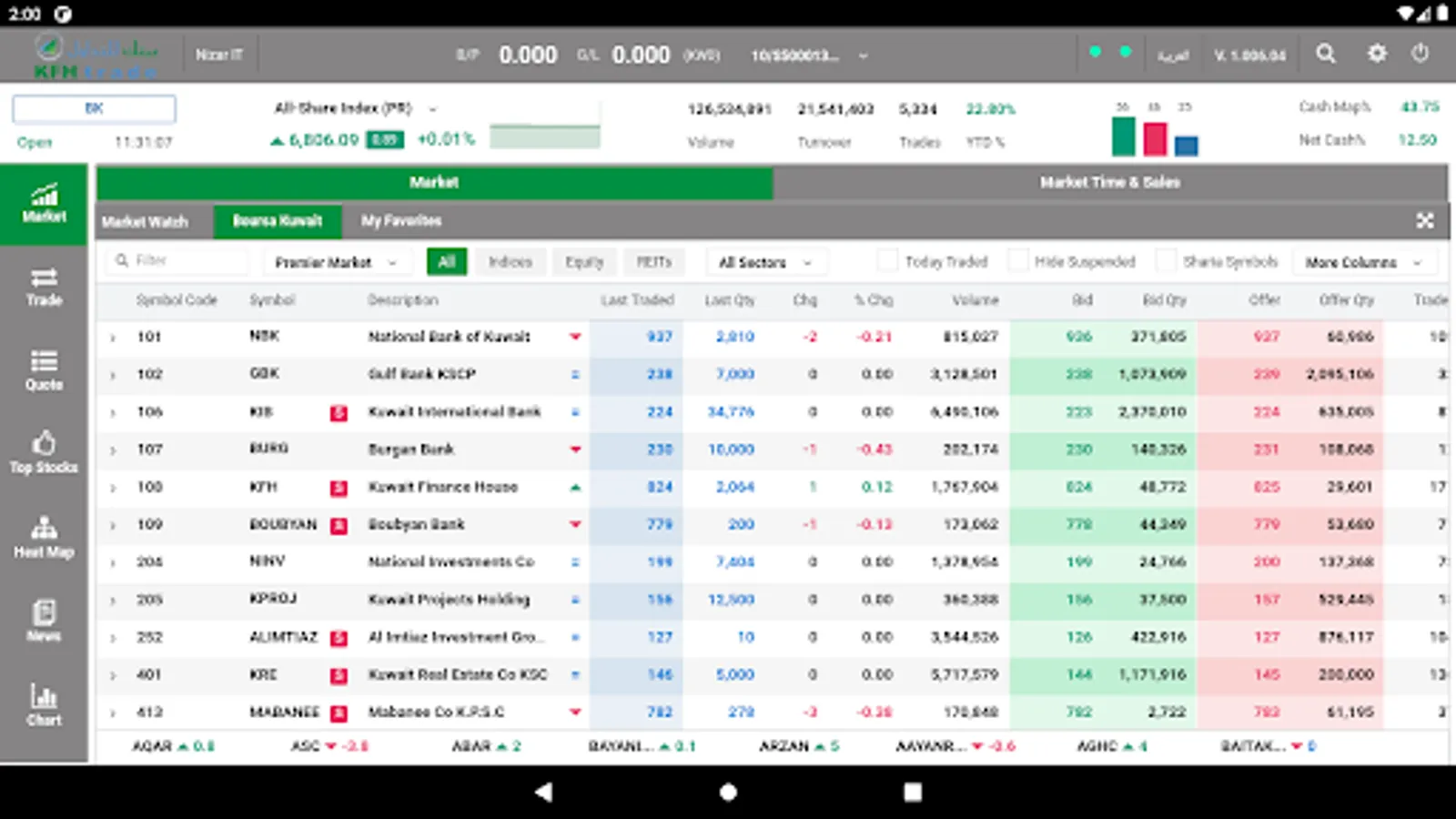
Task: Click the S badge on KIB row
Action: (x=339, y=413)
